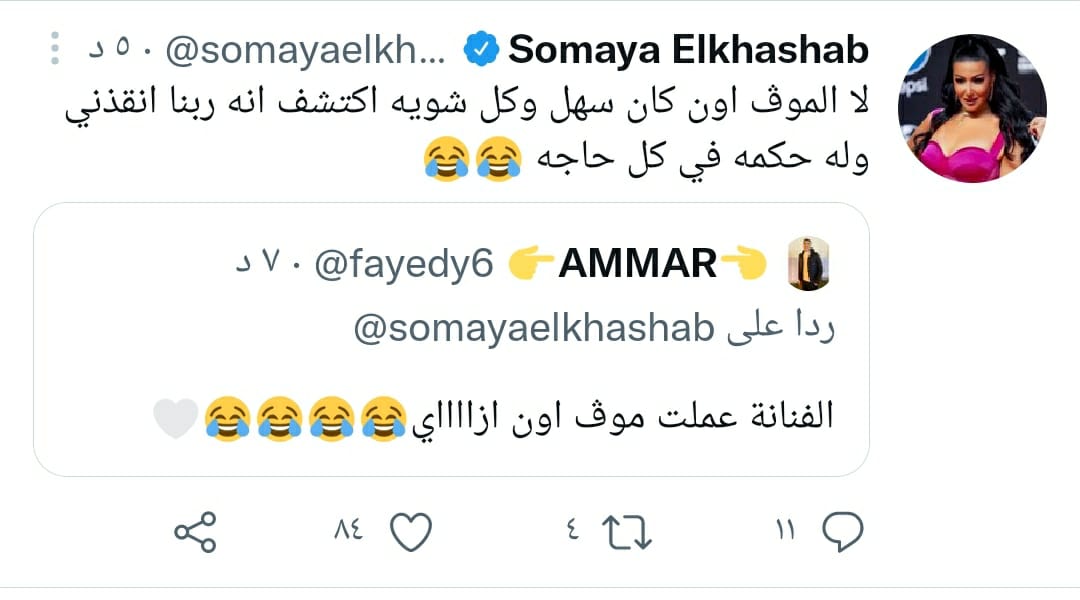Click the blue verified badge

pyautogui.click(x=485, y=49)
